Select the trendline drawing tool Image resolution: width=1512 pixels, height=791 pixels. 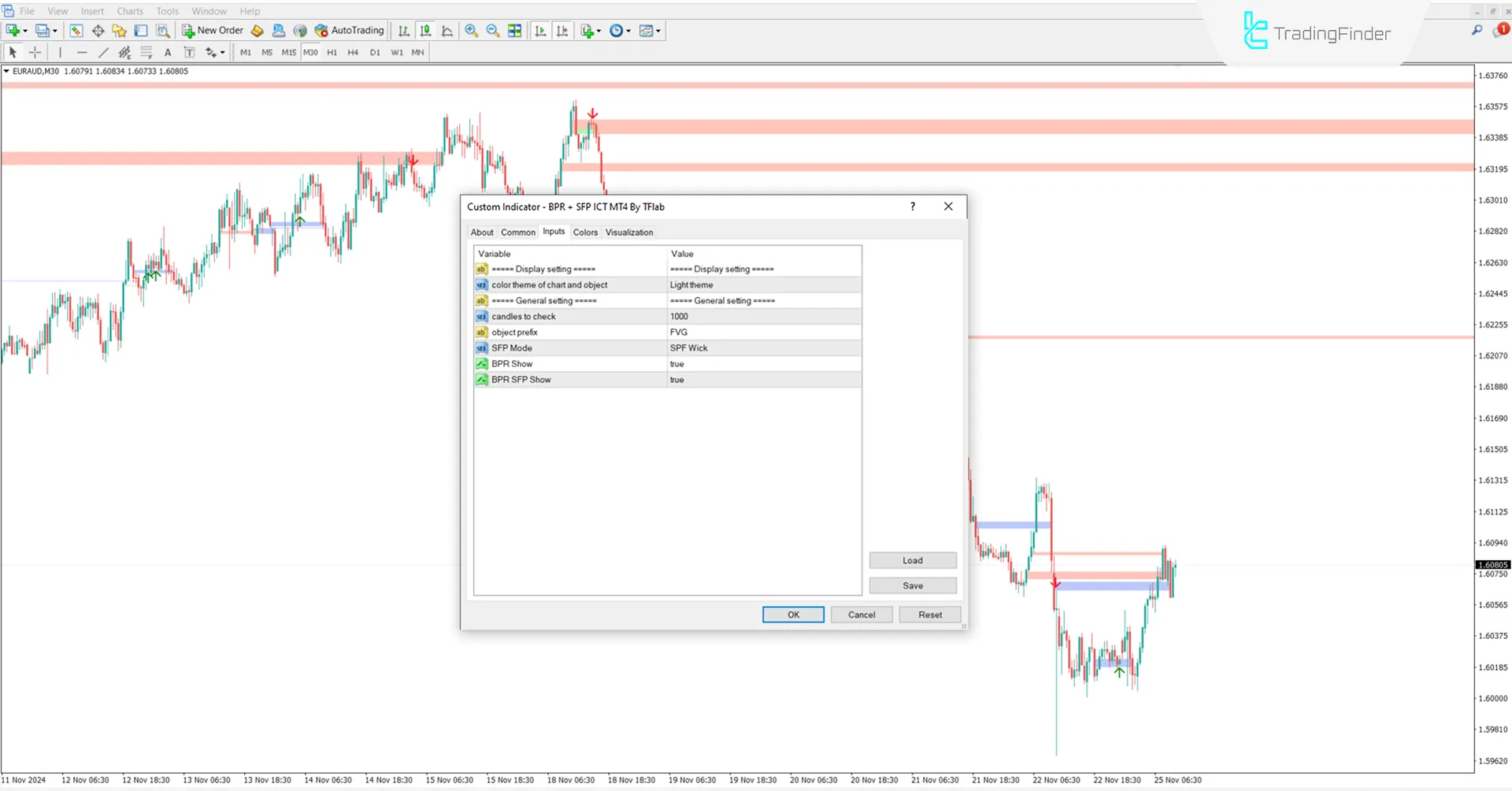(x=103, y=52)
